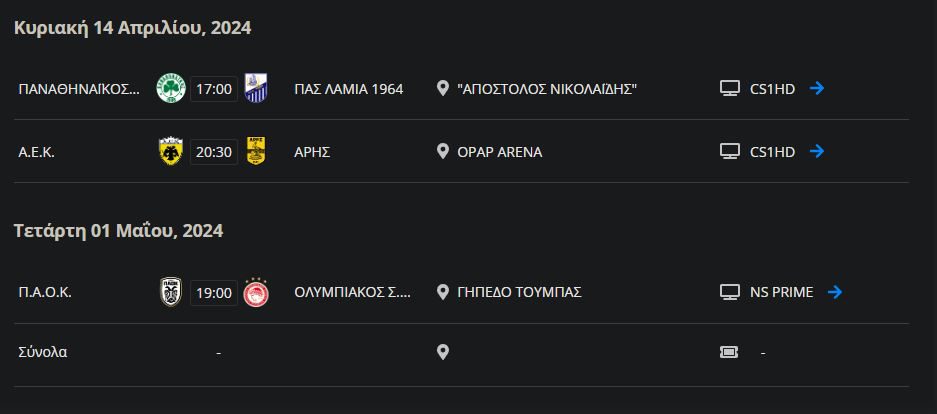Screen dimensions: 937x414
Task: Click the Π.Α.Ο.Κ. home team name
Action: click(x=45, y=292)
